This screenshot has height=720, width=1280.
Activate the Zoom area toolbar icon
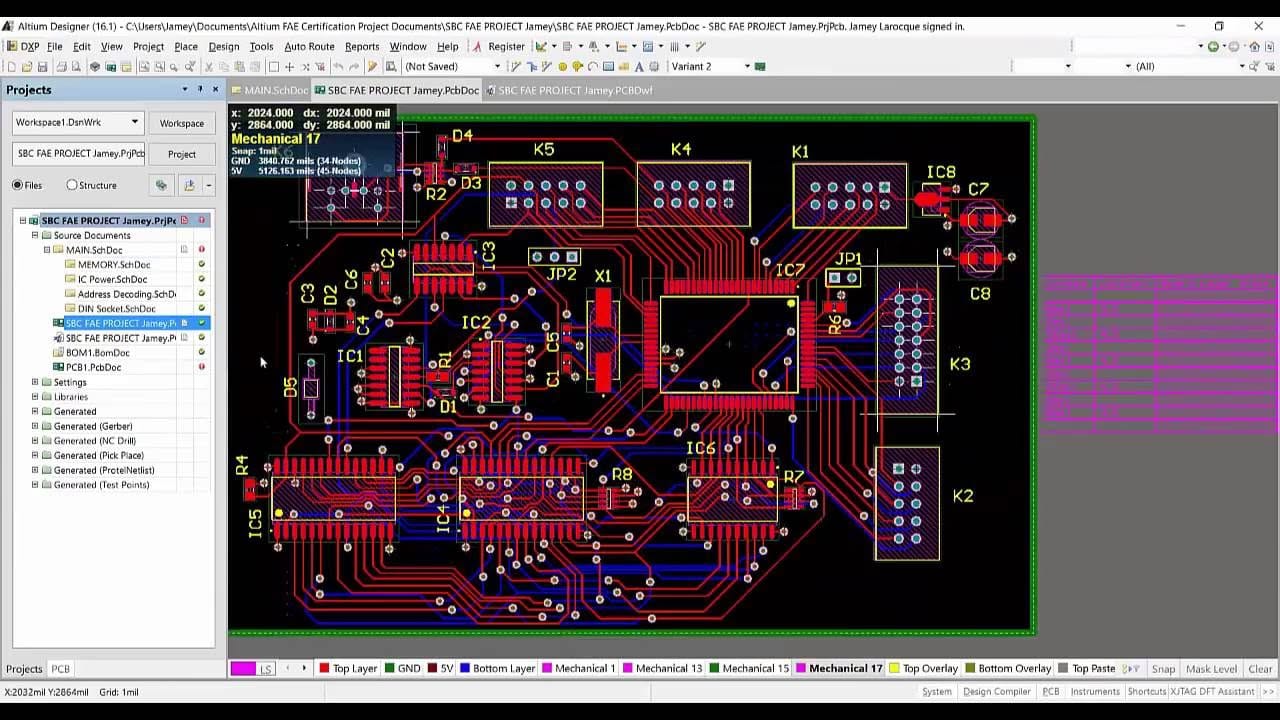[x=173, y=66]
